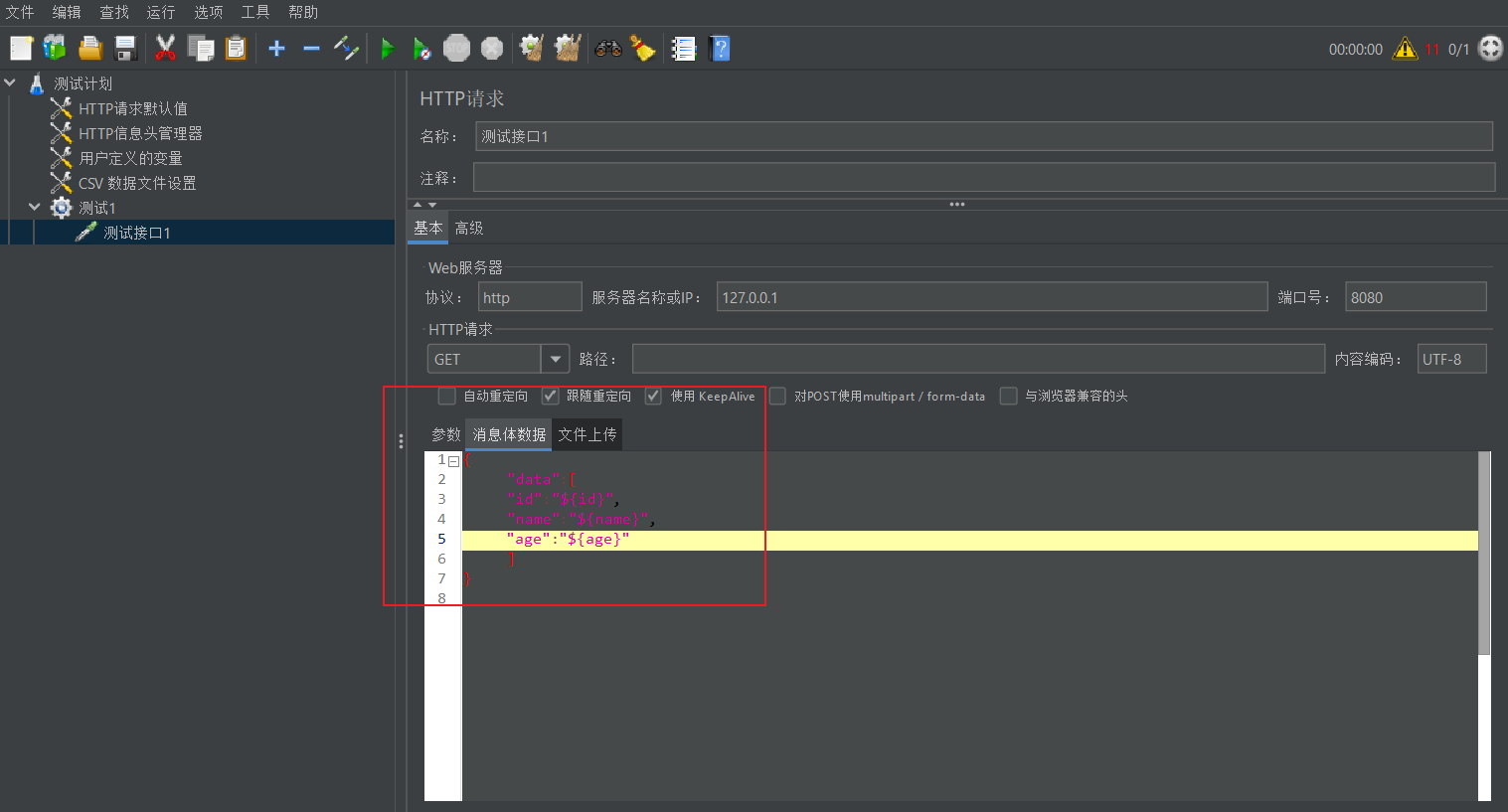Open the 选项 menu

click(x=208, y=12)
